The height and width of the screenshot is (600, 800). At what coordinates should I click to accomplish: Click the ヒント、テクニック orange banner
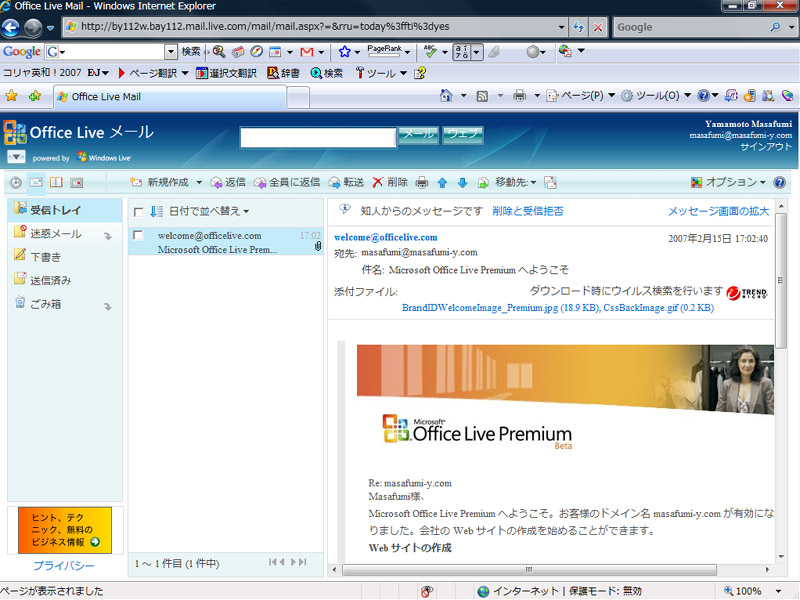point(65,530)
